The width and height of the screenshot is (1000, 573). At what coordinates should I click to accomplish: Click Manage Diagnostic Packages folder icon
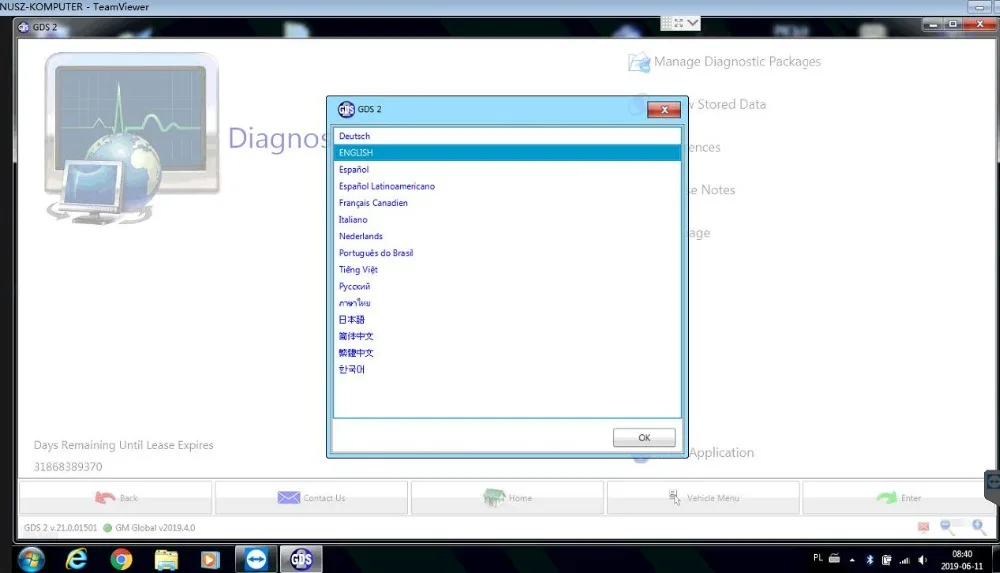click(639, 62)
